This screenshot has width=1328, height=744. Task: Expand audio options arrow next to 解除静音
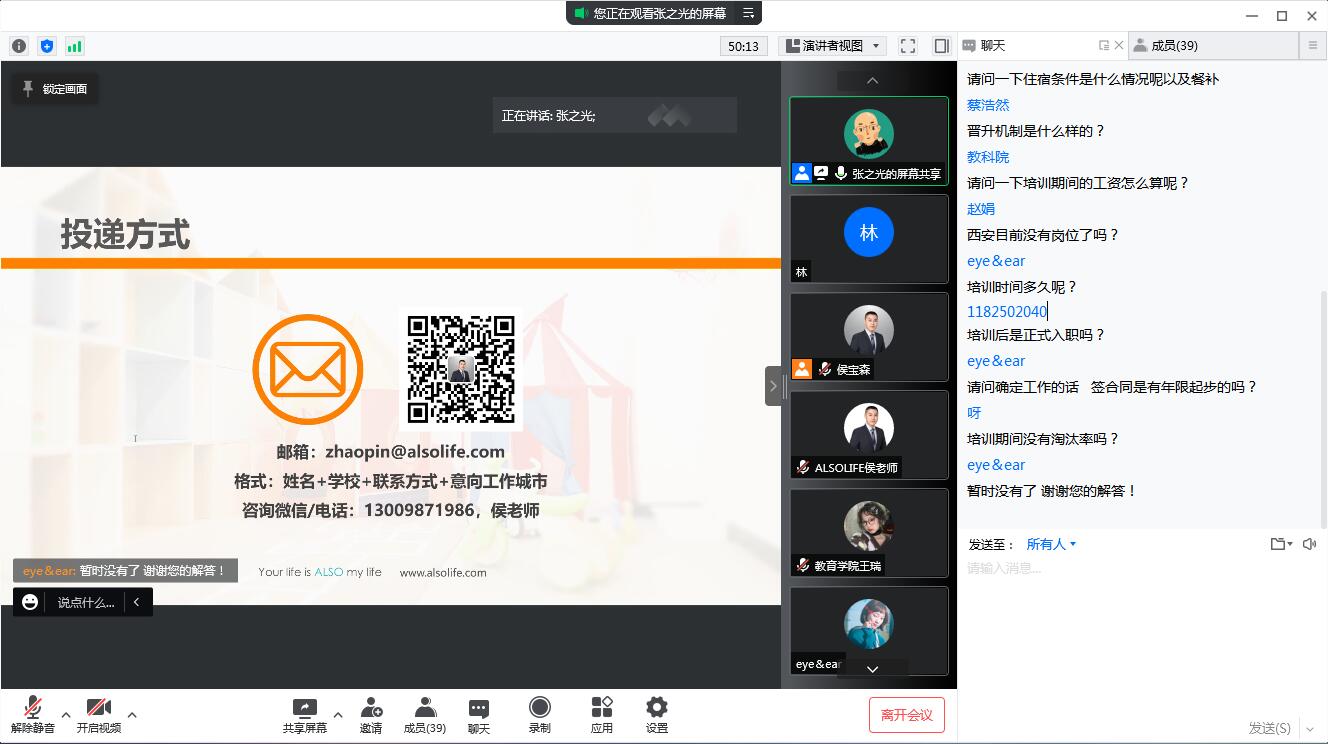(66, 715)
